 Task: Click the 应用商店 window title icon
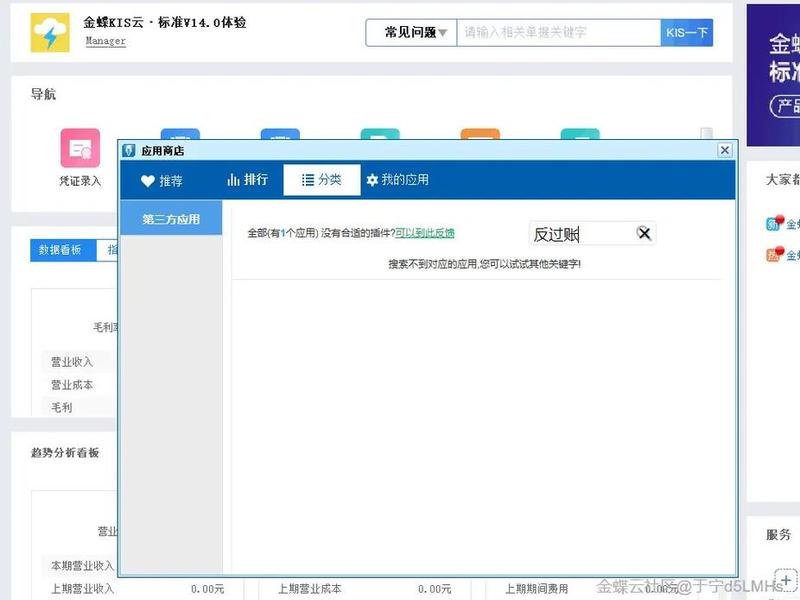129,150
